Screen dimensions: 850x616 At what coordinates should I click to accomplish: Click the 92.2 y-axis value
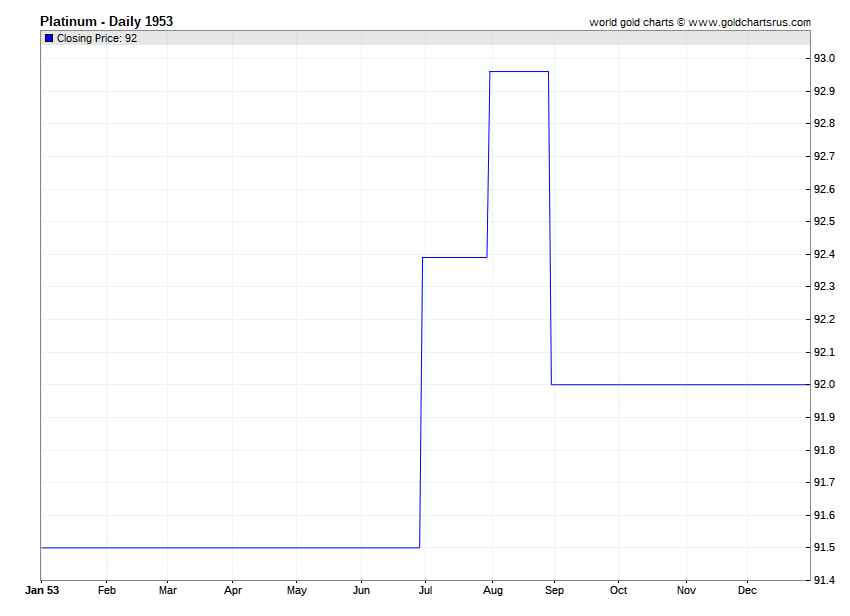824,319
